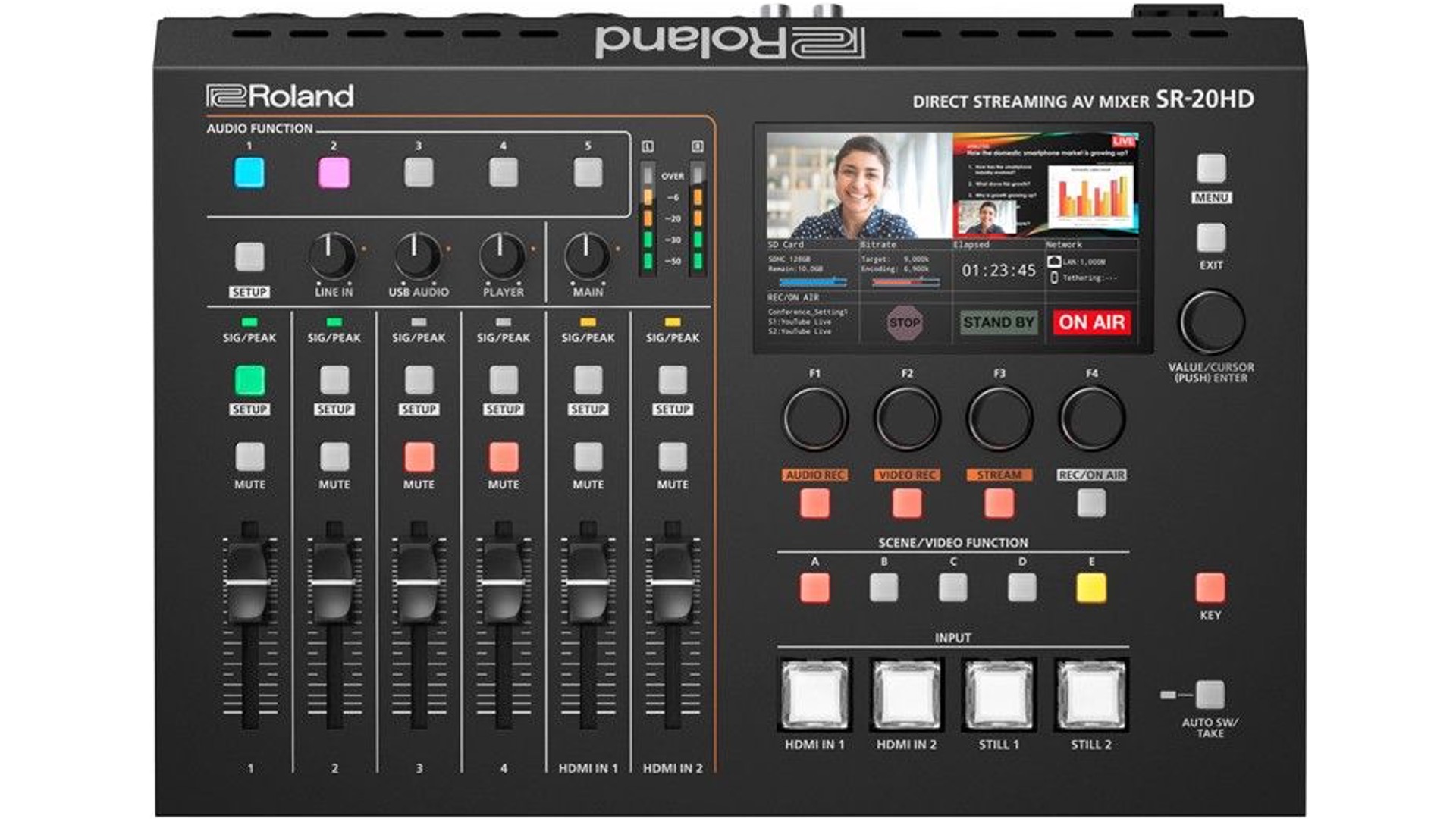The width and height of the screenshot is (1456, 819).
Task: Tap the elapsed time 01:23:45 readout
Action: pyautogui.click(x=999, y=271)
